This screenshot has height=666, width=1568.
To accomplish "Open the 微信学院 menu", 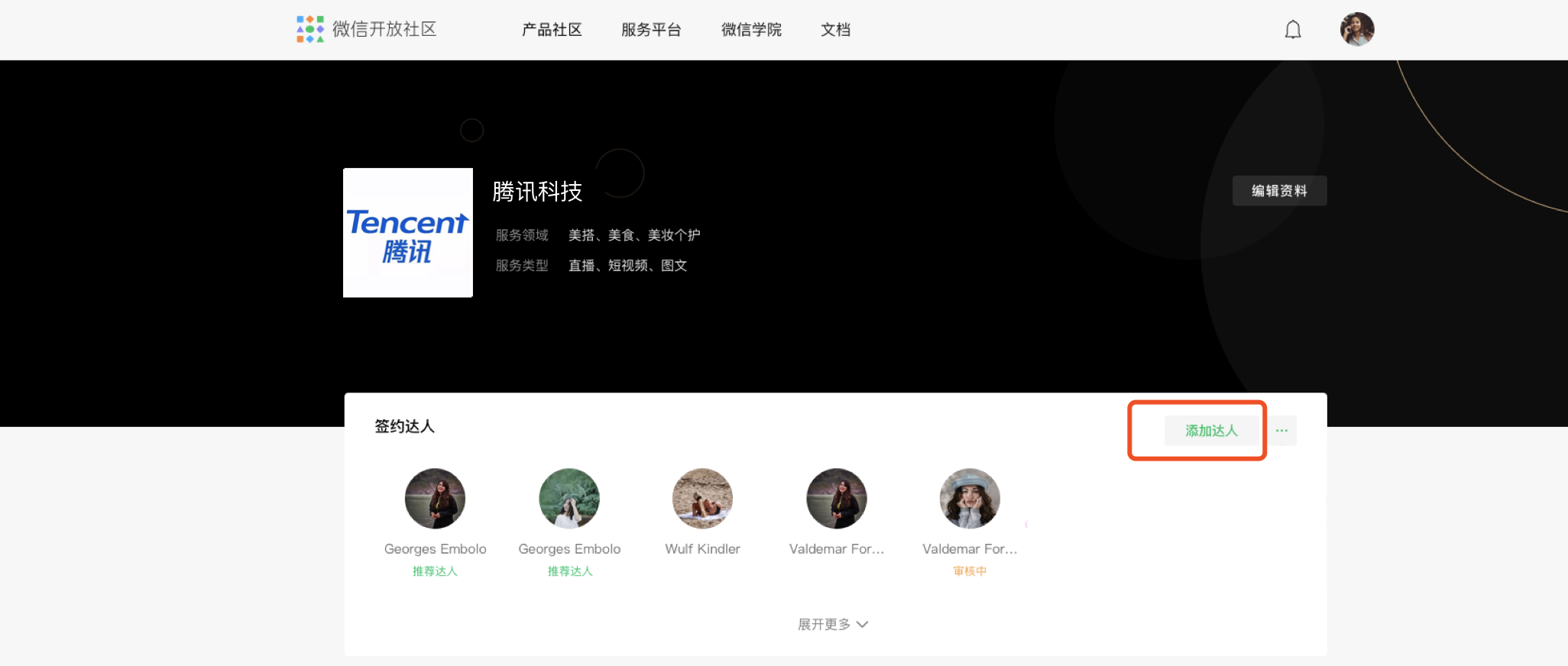I will 751,30.
